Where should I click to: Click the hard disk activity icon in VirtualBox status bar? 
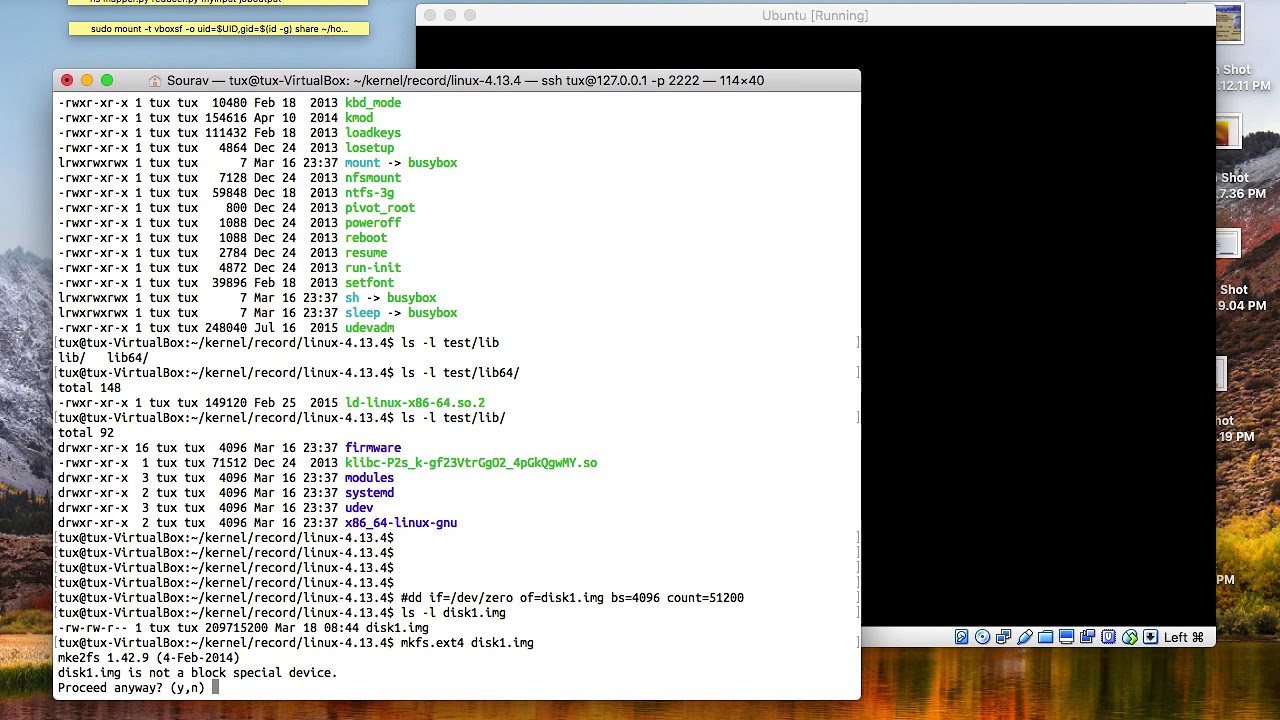click(x=961, y=637)
